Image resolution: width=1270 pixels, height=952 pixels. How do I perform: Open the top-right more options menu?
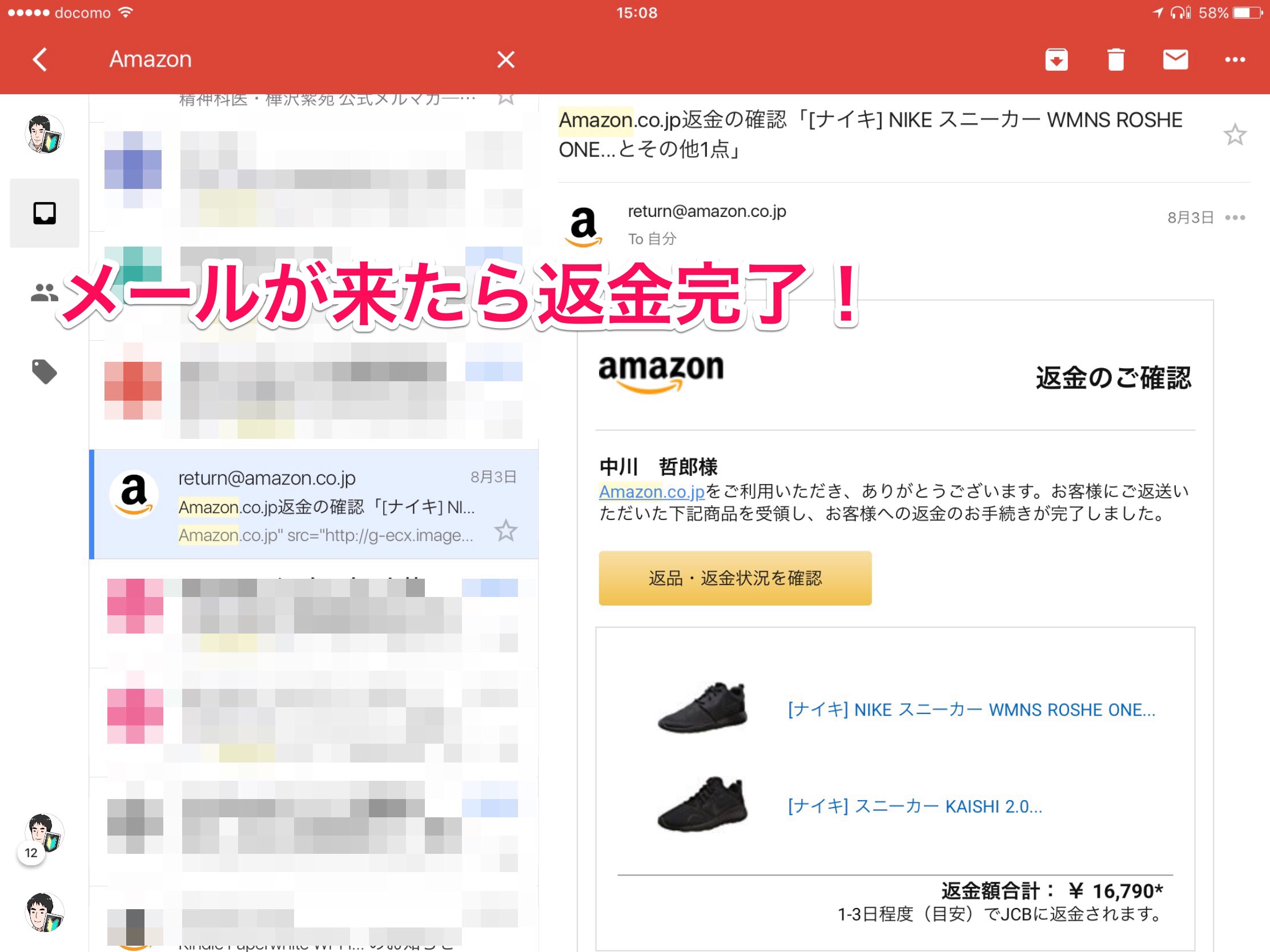click(x=1235, y=60)
